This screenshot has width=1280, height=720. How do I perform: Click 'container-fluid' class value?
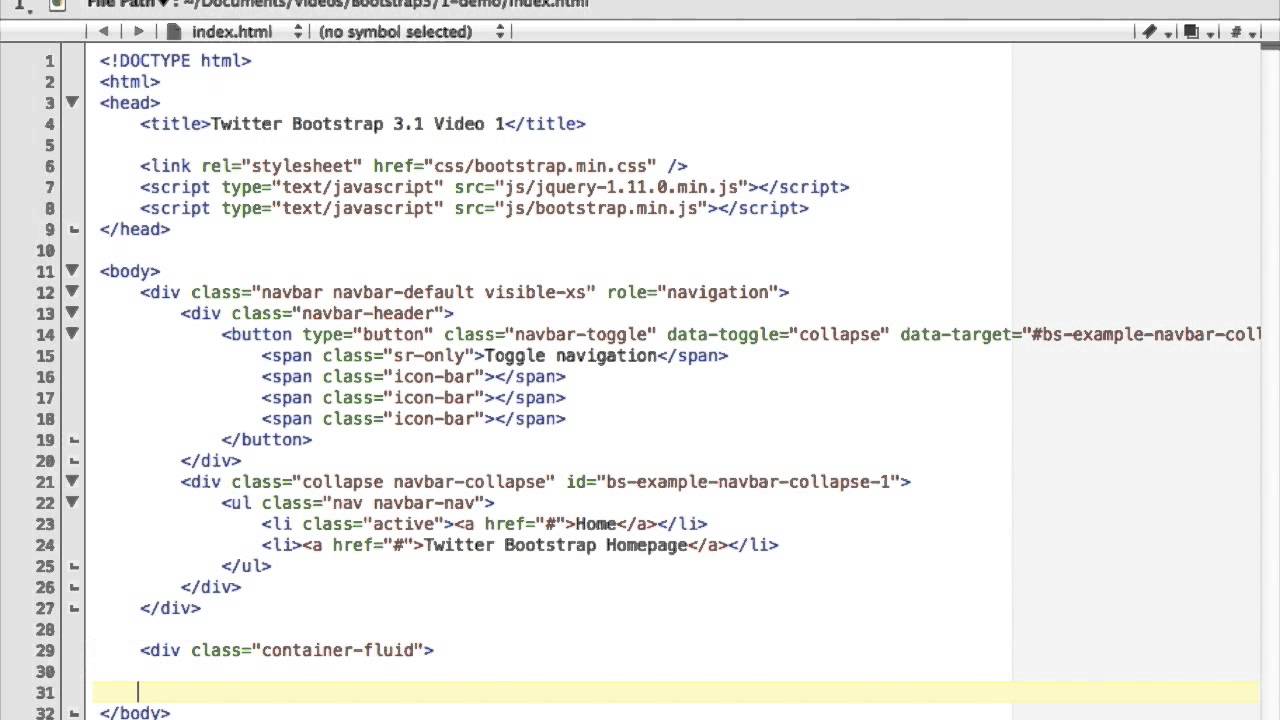(x=338, y=650)
